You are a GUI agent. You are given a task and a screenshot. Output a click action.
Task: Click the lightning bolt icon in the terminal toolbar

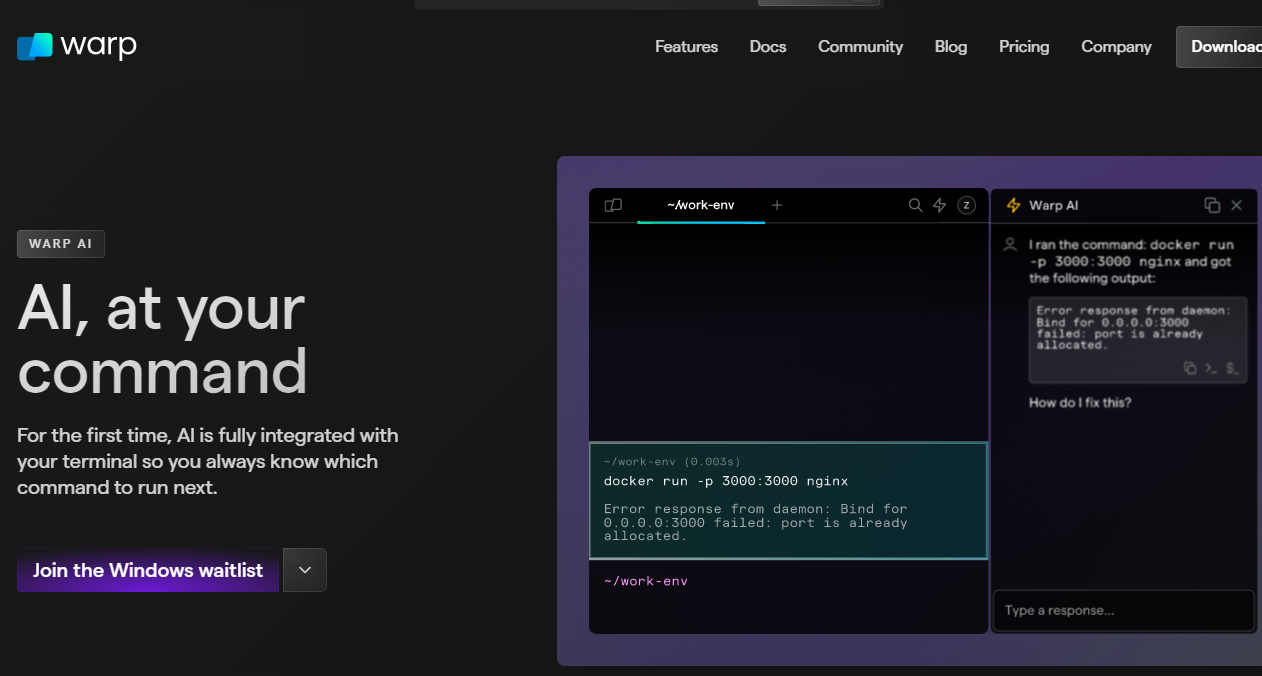tap(940, 205)
